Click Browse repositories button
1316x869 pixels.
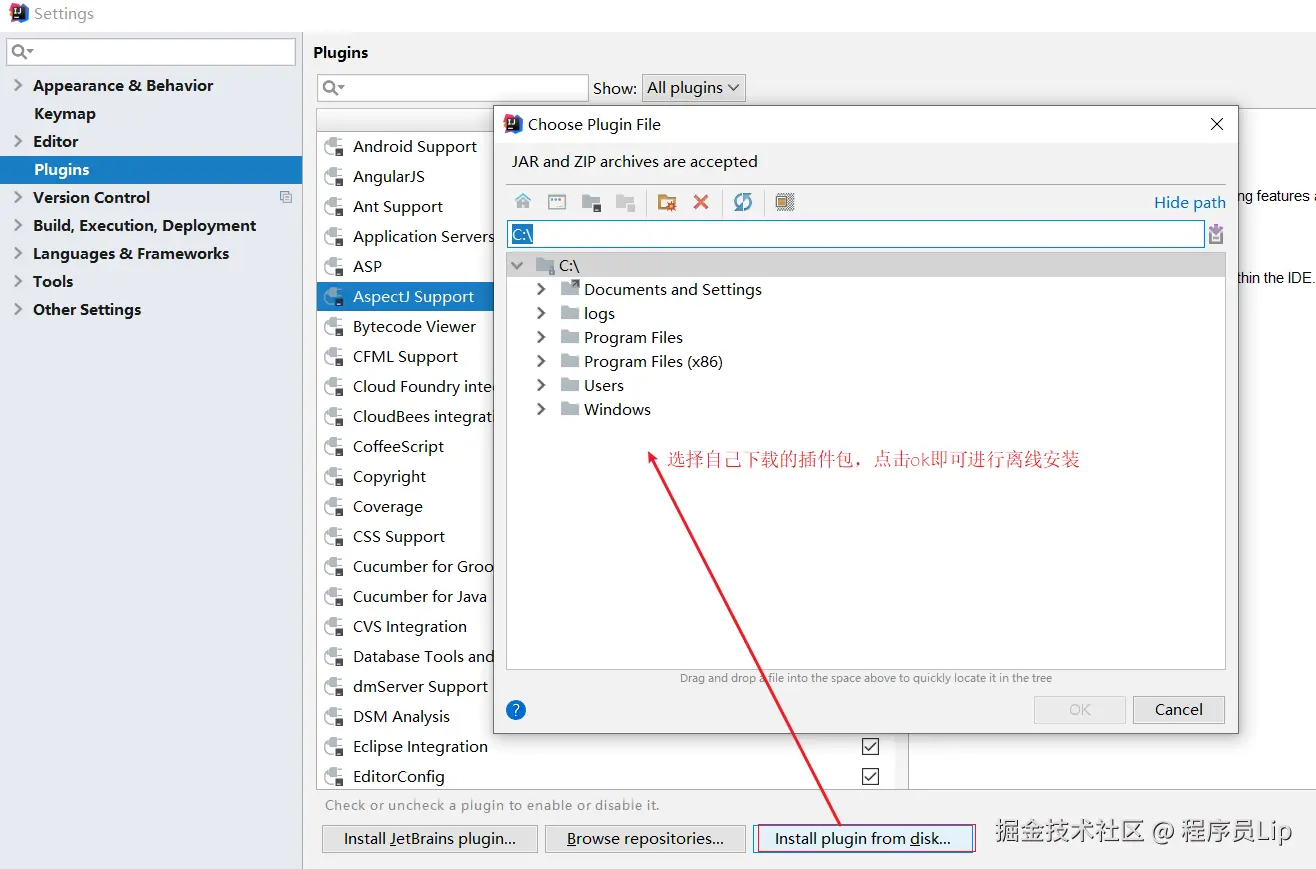pyautogui.click(x=645, y=839)
